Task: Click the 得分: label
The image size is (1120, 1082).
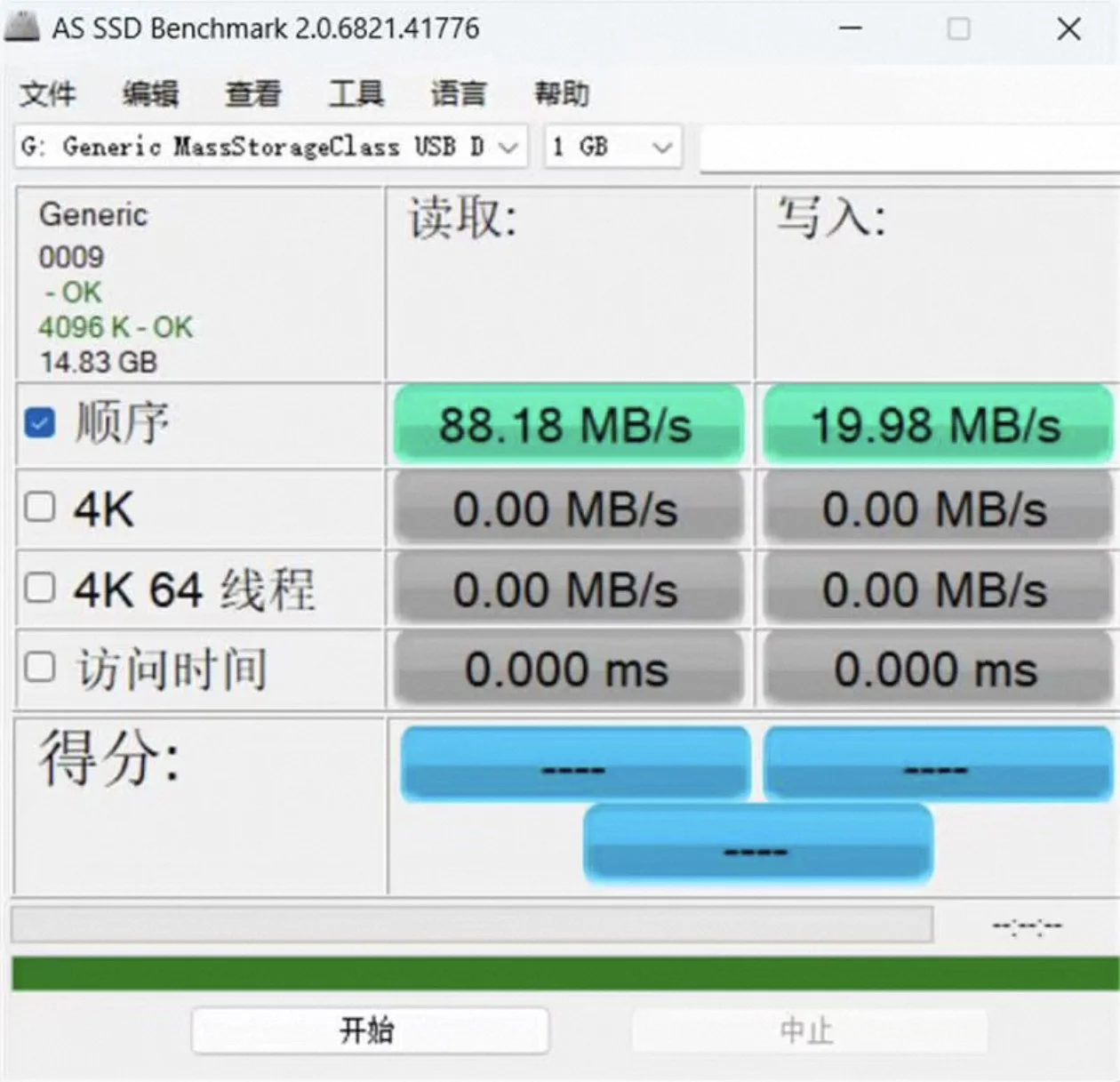Action: coord(109,757)
